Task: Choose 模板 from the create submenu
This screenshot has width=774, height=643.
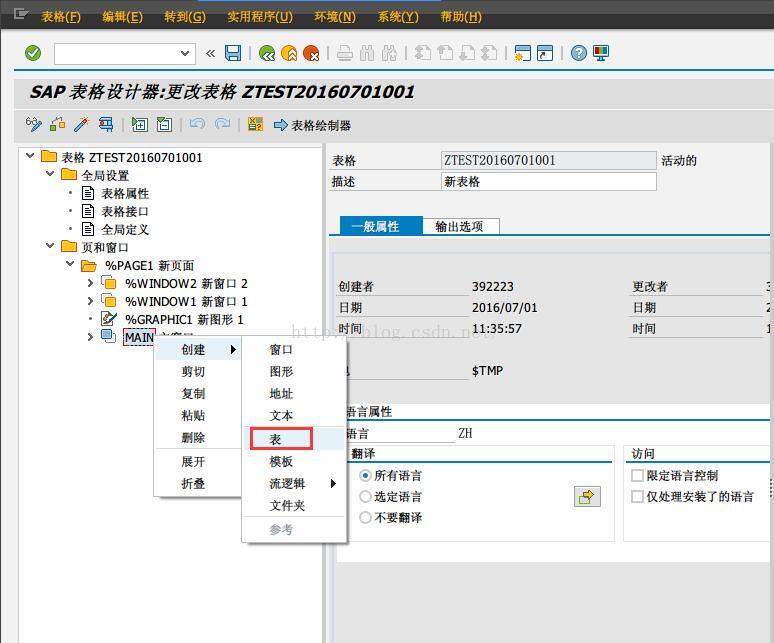Action: (294, 461)
